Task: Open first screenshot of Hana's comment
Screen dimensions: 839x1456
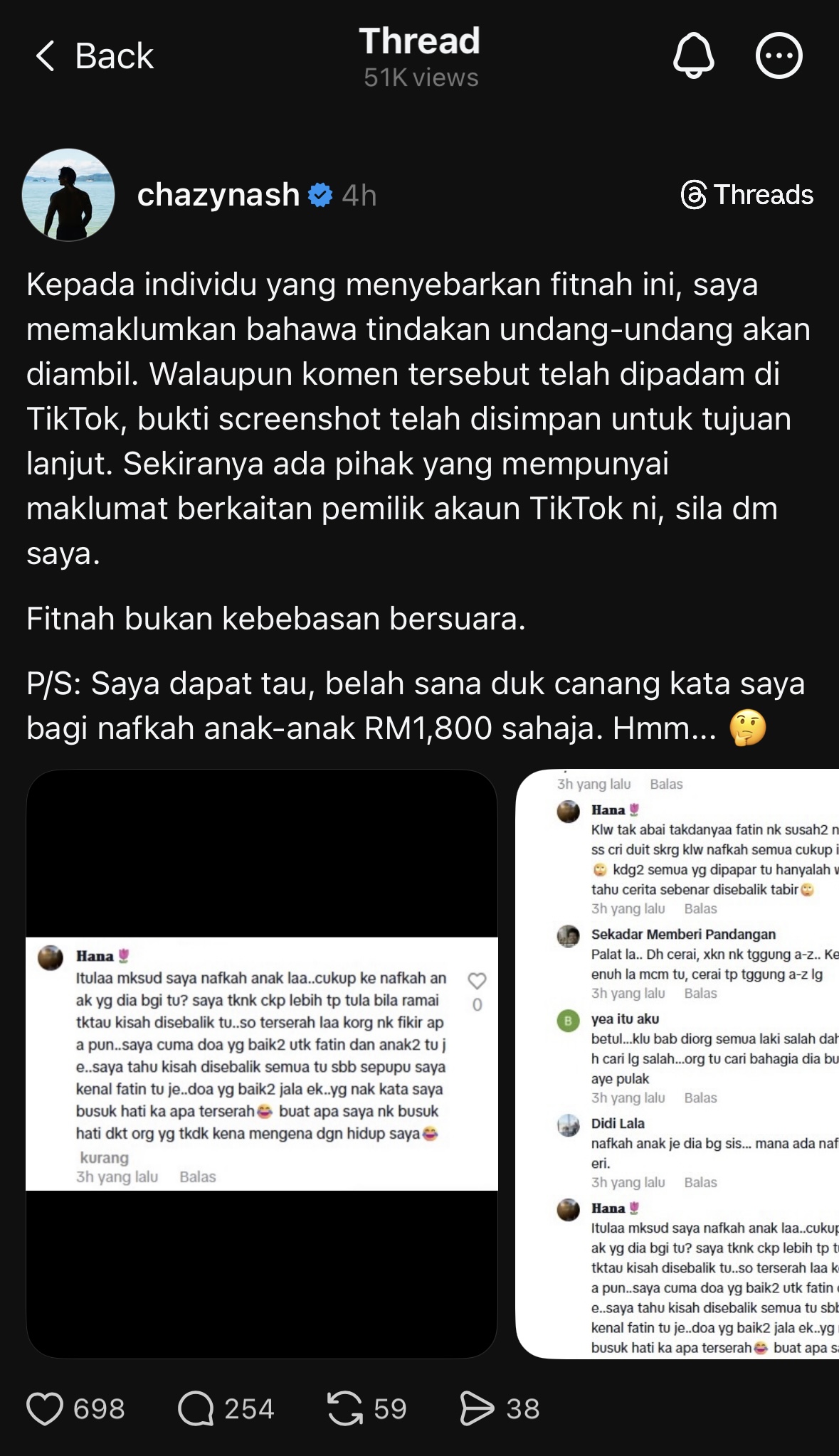Action: coord(262,1063)
